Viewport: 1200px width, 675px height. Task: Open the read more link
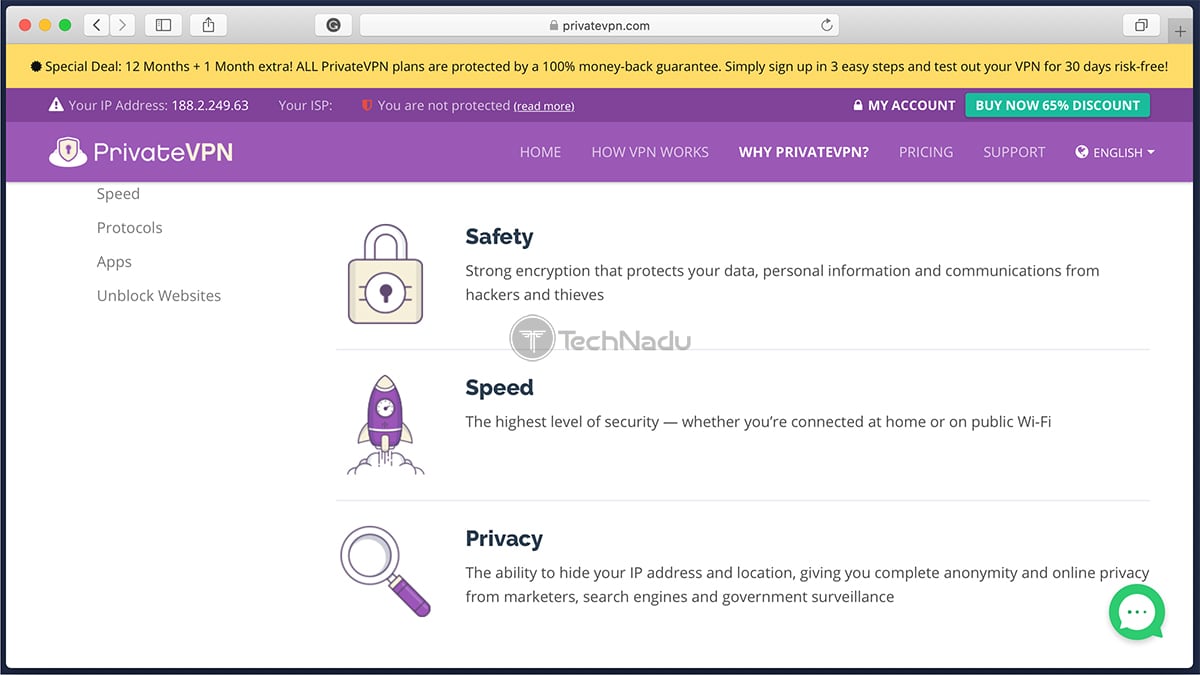point(544,106)
